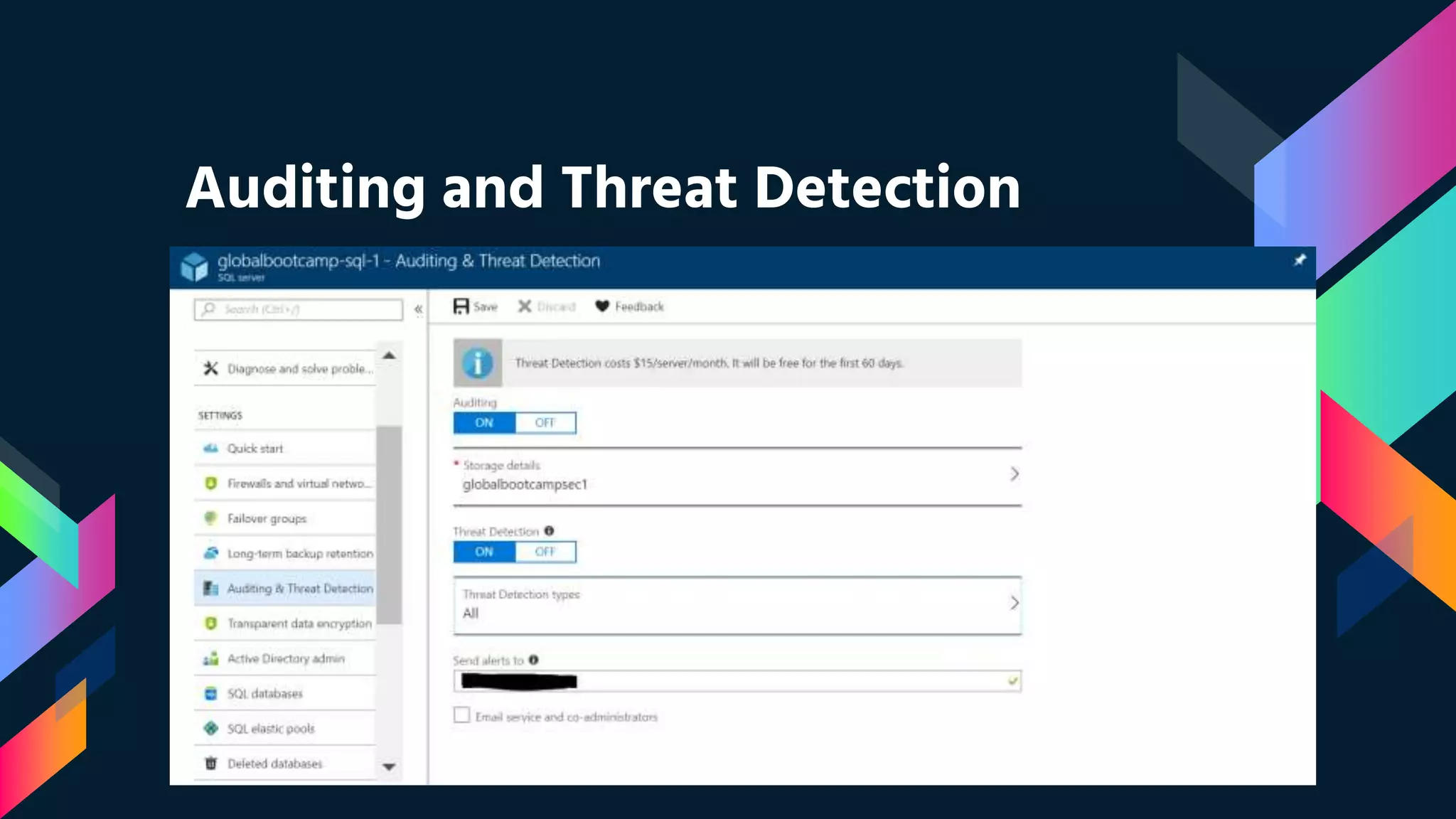This screenshot has width=1456, height=819.
Task: Open Deleted databases page
Action: (x=285, y=764)
